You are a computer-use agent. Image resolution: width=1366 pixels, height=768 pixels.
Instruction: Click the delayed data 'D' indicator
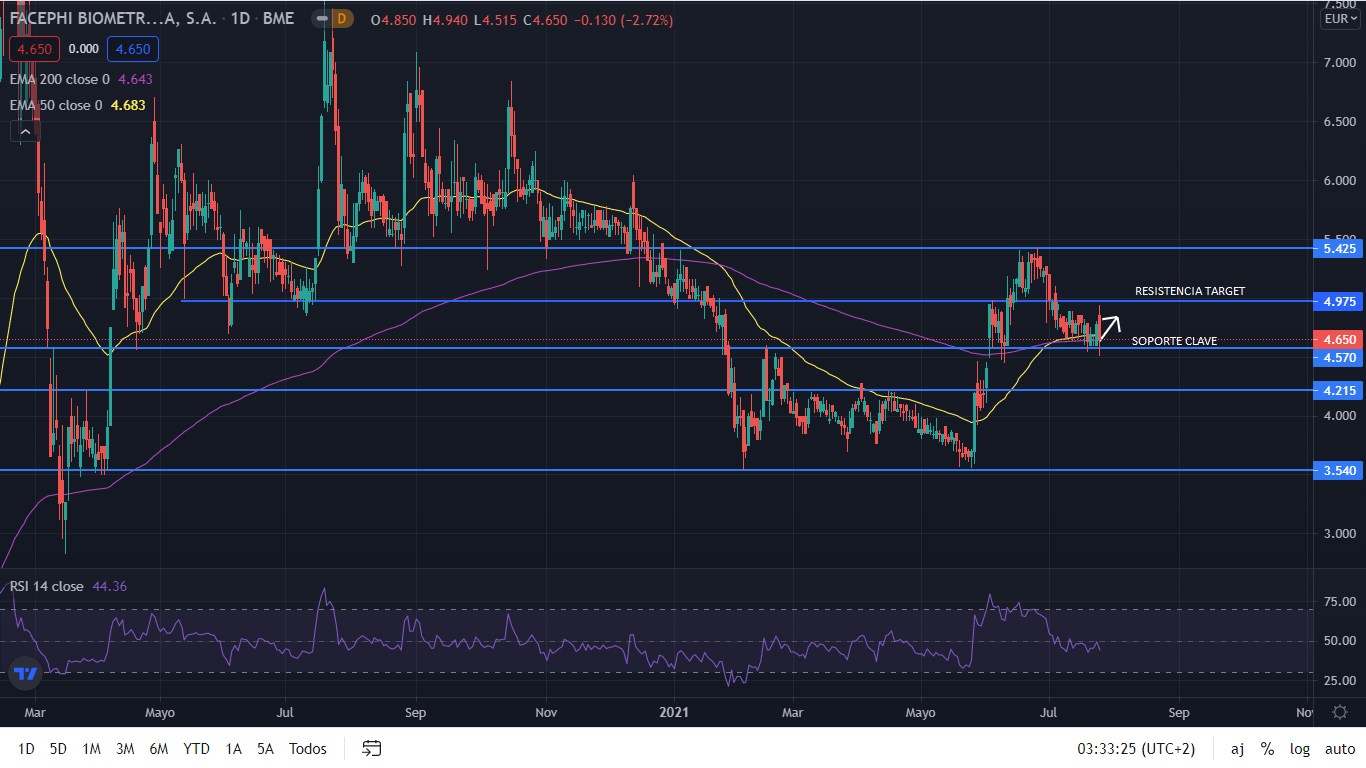pyautogui.click(x=343, y=19)
